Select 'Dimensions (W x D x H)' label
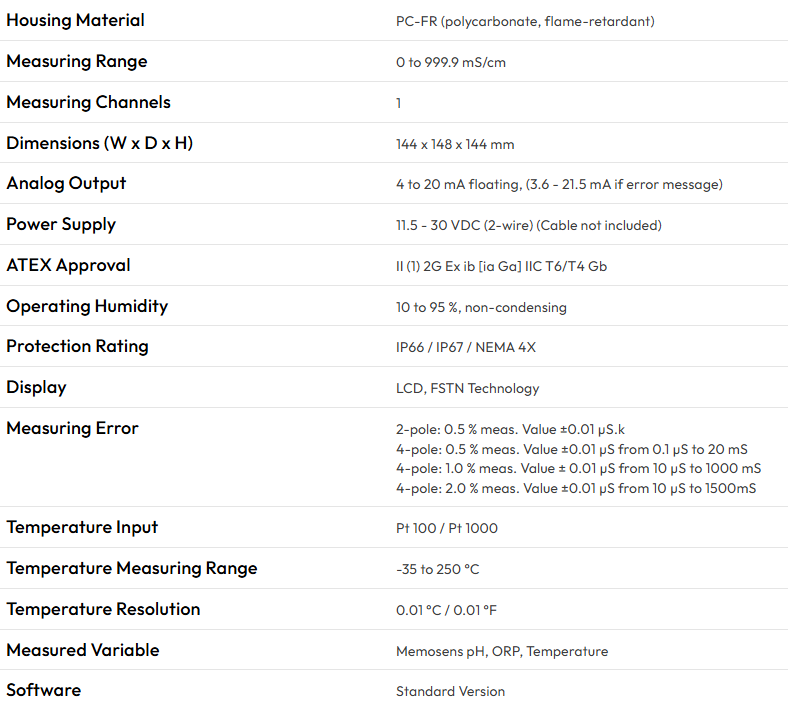This screenshot has height=708, width=788. click(100, 143)
